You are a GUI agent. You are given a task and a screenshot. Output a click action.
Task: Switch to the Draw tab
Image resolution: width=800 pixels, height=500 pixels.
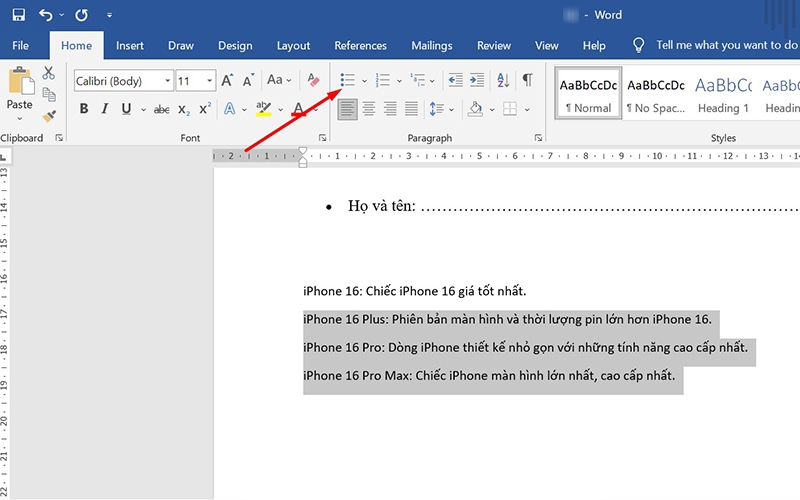point(181,45)
